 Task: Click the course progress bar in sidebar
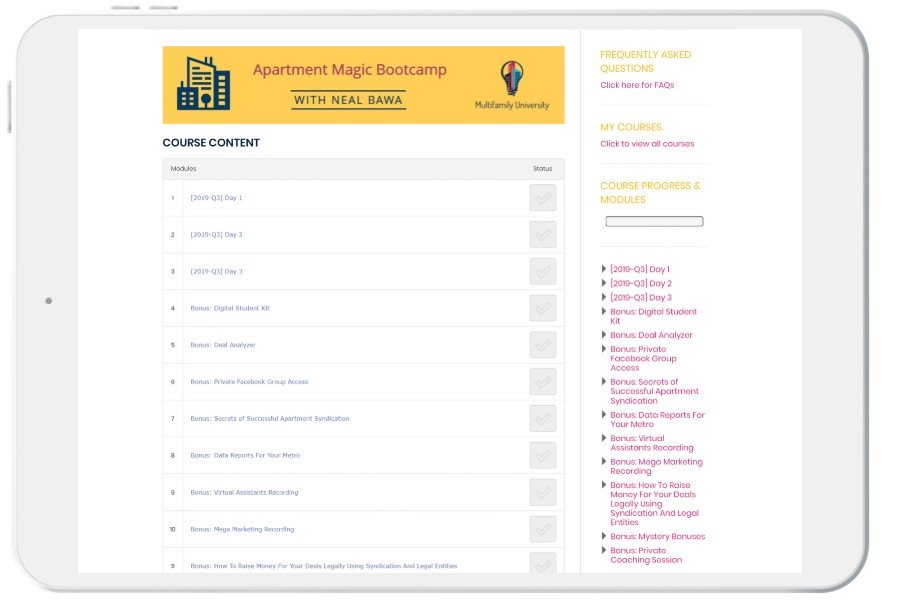click(x=654, y=222)
